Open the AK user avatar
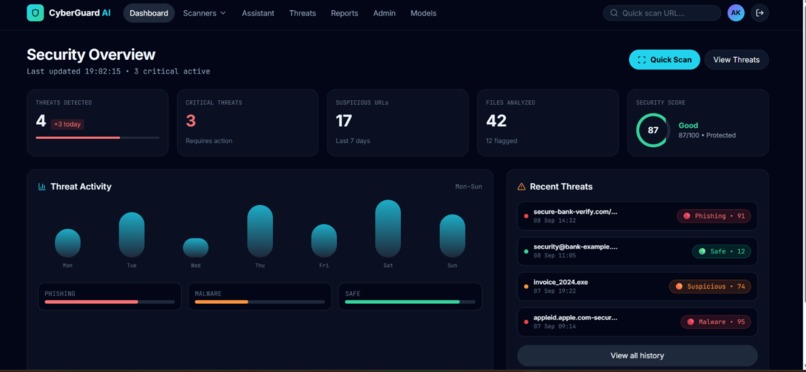This screenshot has width=806, height=372. coord(736,13)
